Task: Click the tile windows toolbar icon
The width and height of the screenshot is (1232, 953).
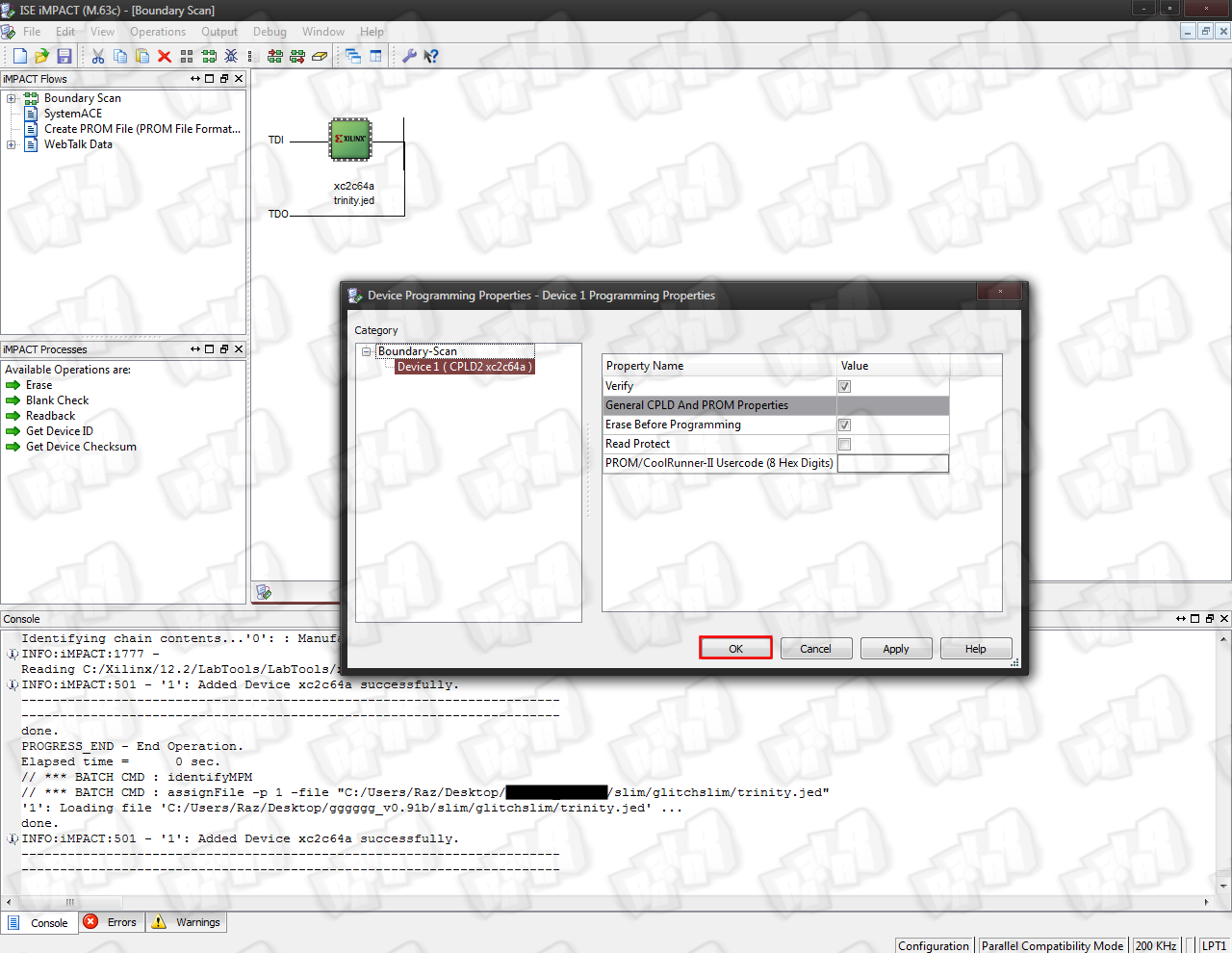Action: [375, 56]
